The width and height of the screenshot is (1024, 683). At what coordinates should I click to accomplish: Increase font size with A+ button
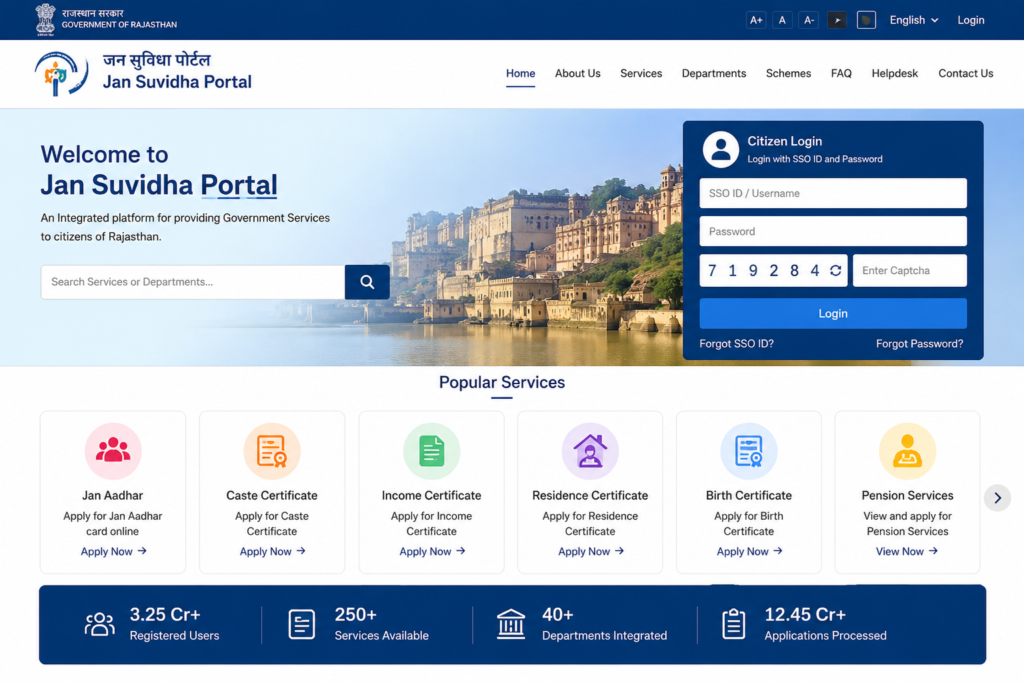pyautogui.click(x=756, y=20)
